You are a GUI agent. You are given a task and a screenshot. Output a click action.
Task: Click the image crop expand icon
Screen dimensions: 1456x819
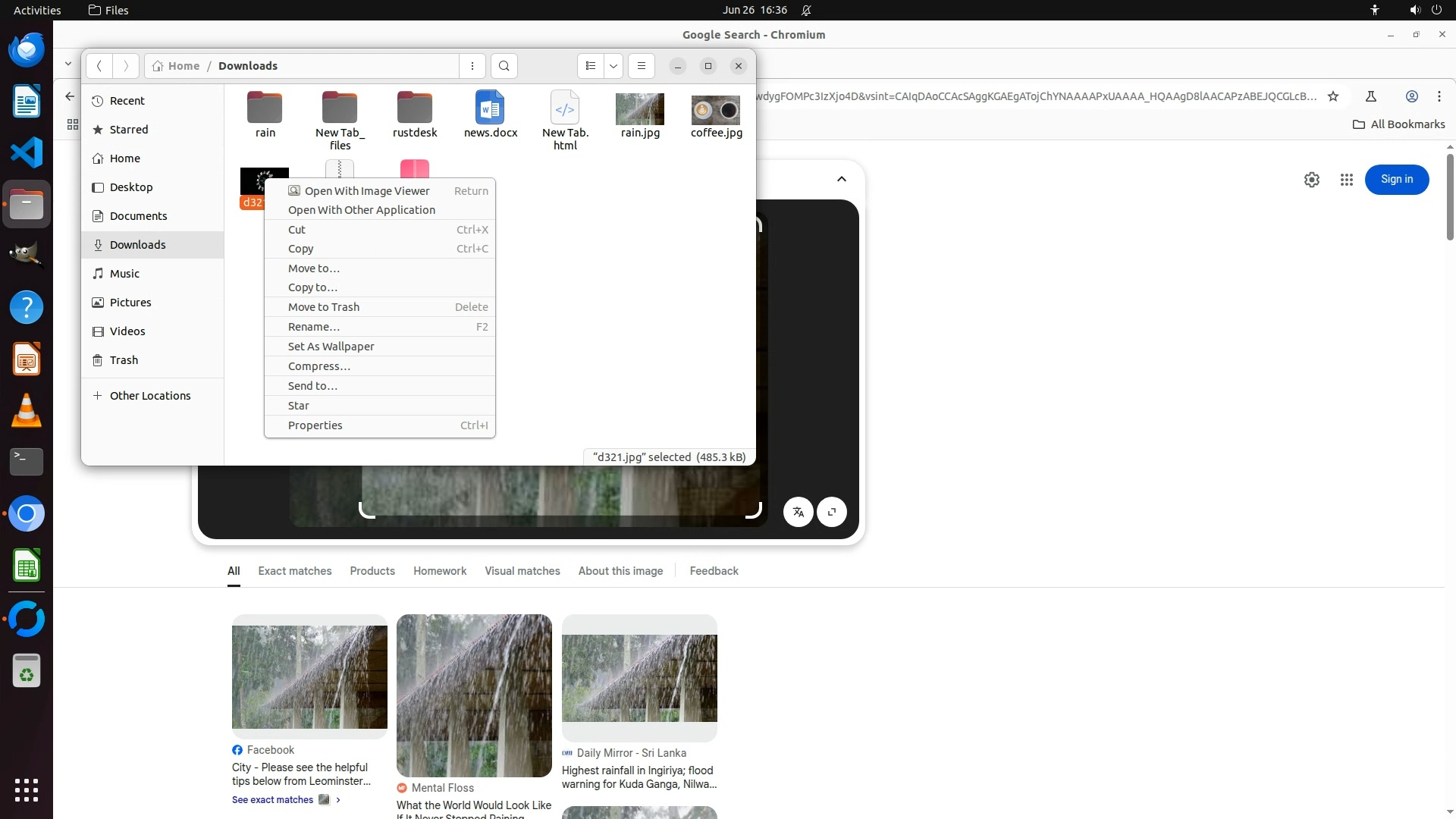[x=832, y=512]
